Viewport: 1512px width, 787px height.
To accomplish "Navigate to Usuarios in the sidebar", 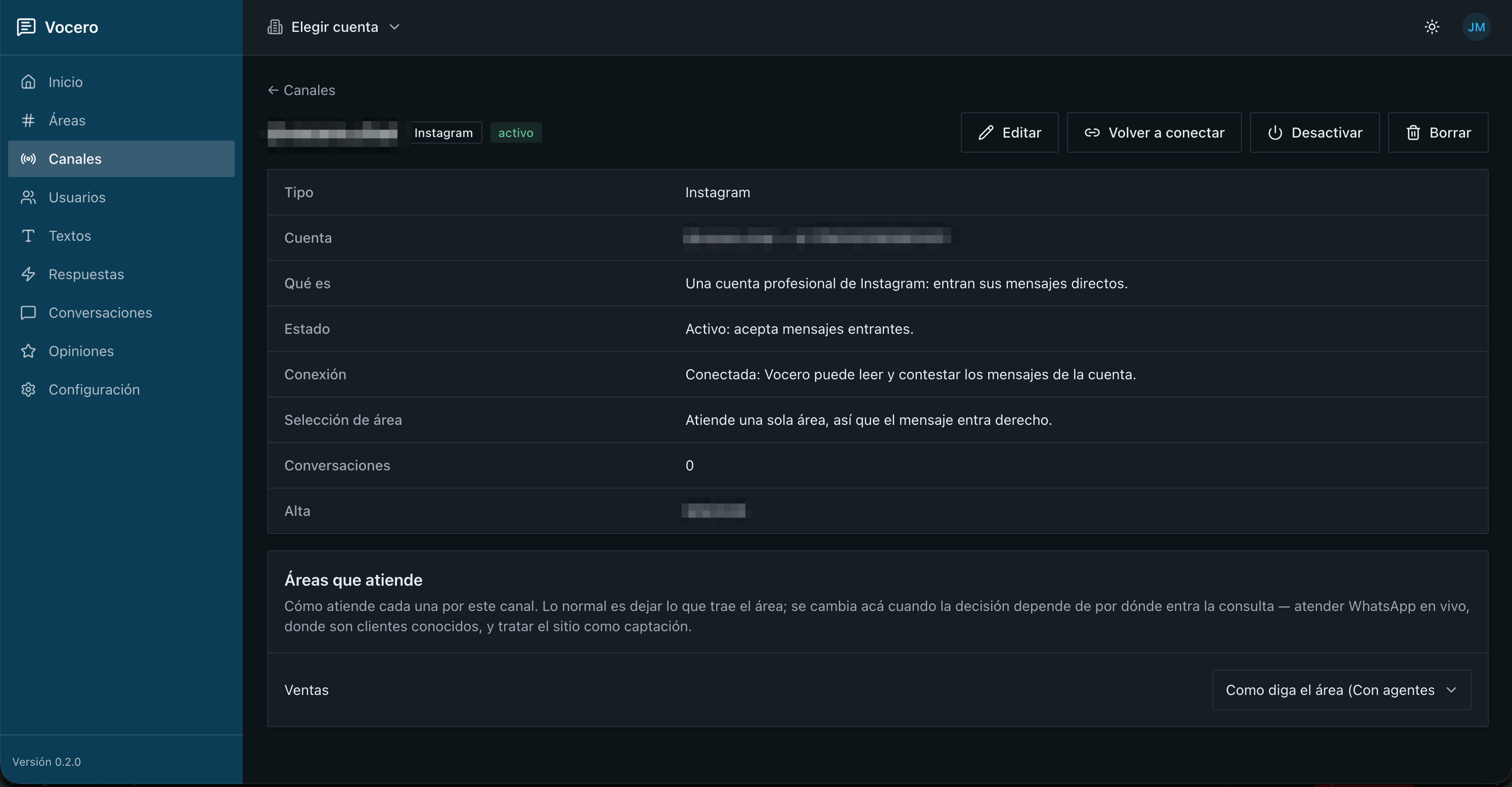I will coord(121,197).
